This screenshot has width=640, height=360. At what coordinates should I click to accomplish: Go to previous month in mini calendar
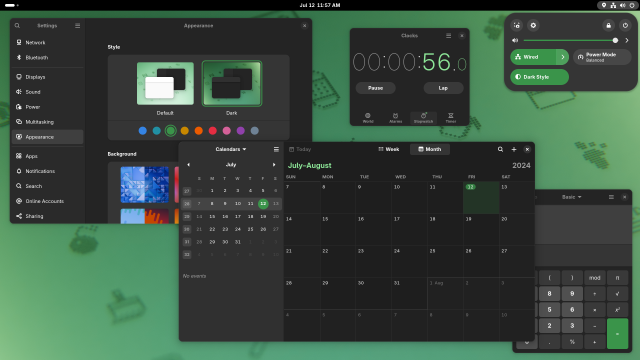pyautogui.click(x=188, y=164)
